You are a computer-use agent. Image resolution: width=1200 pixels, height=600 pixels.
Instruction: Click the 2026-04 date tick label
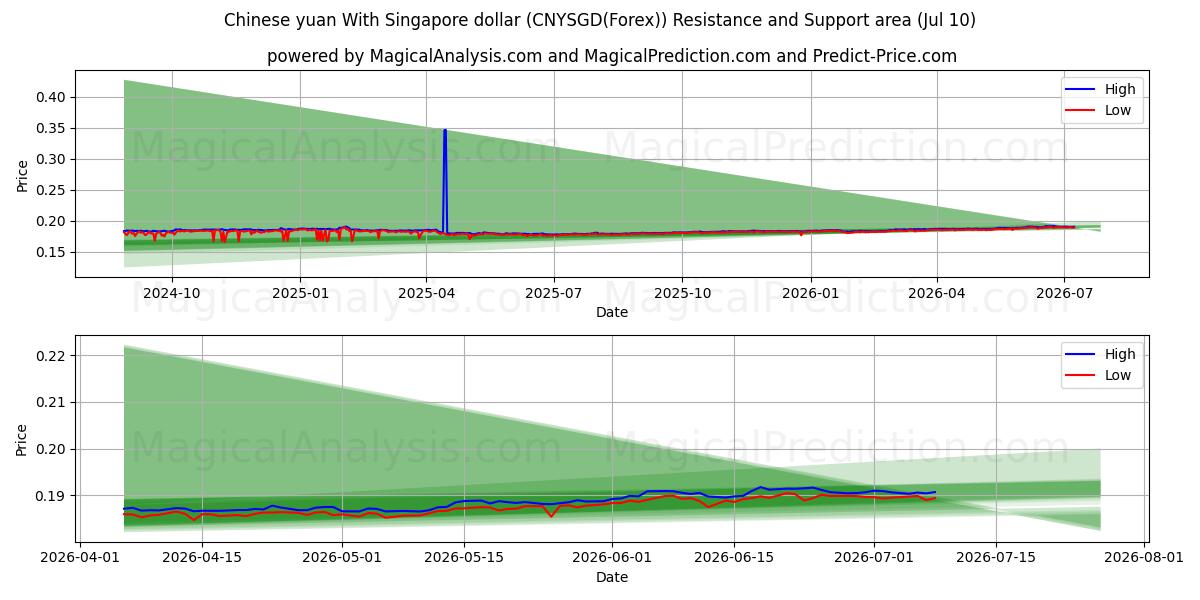coord(936,293)
